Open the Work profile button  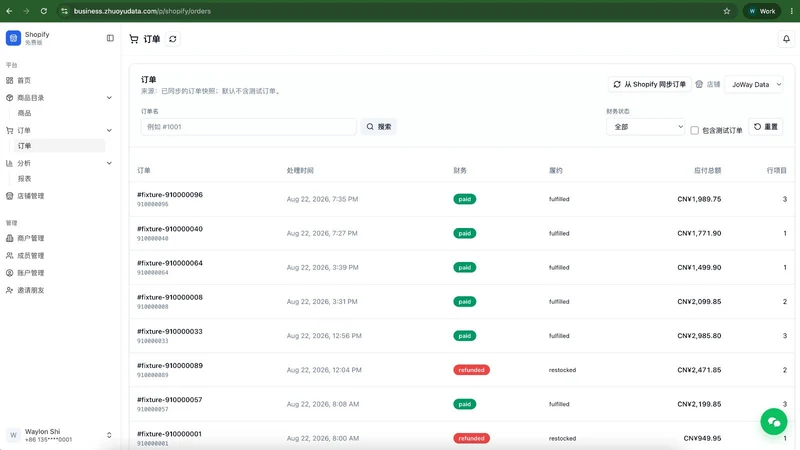(x=762, y=11)
